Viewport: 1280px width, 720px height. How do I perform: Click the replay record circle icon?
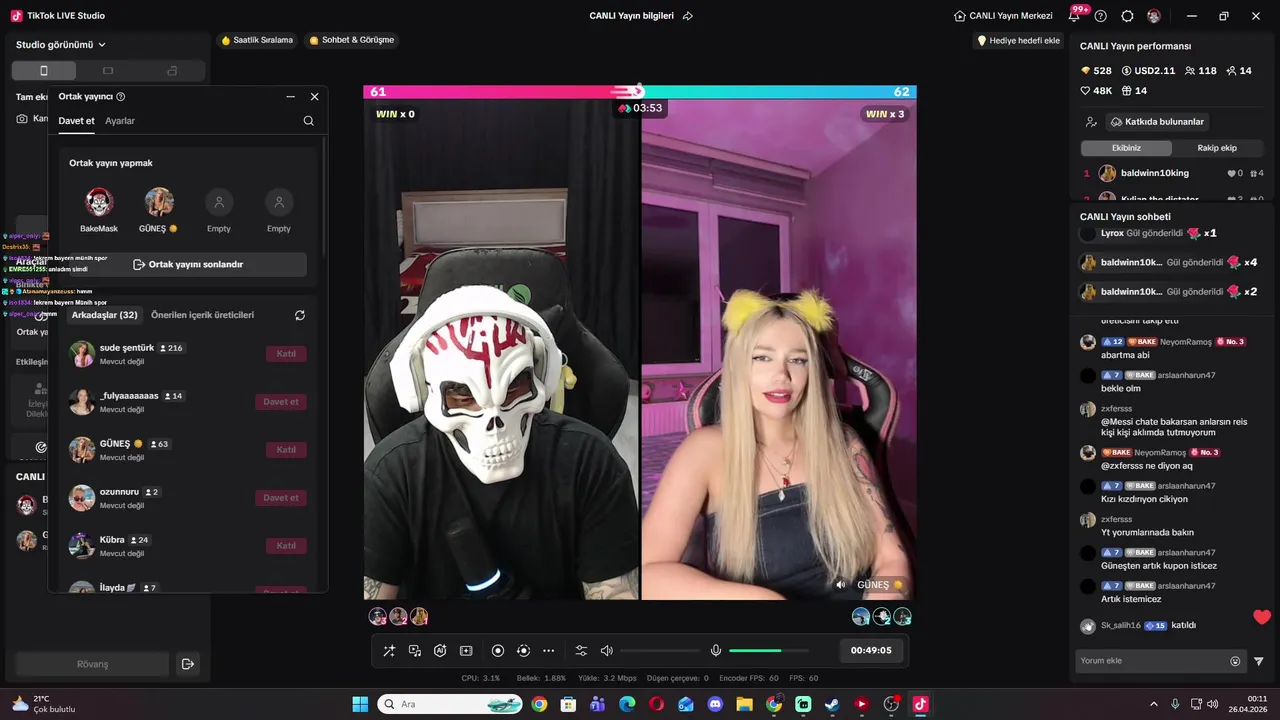coord(523,651)
